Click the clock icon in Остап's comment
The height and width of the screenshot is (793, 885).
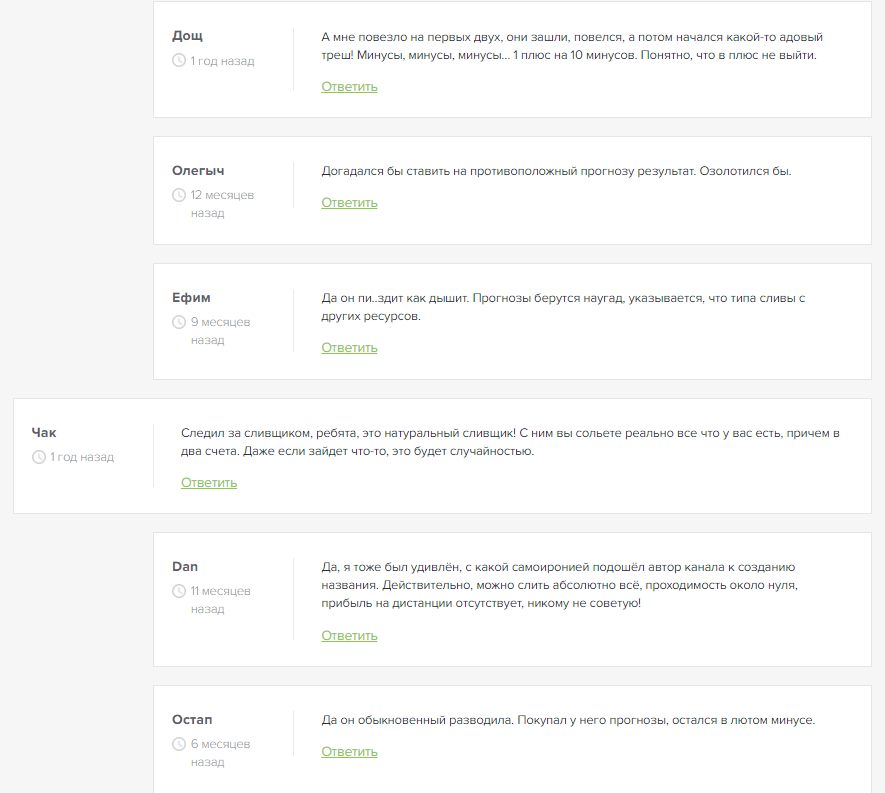(x=179, y=744)
